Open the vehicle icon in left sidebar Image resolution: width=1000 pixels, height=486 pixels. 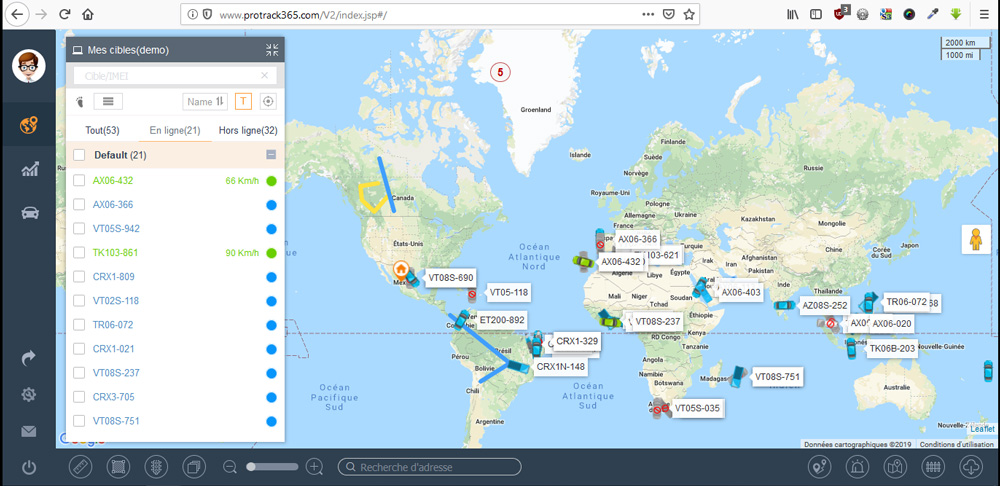click(29, 212)
